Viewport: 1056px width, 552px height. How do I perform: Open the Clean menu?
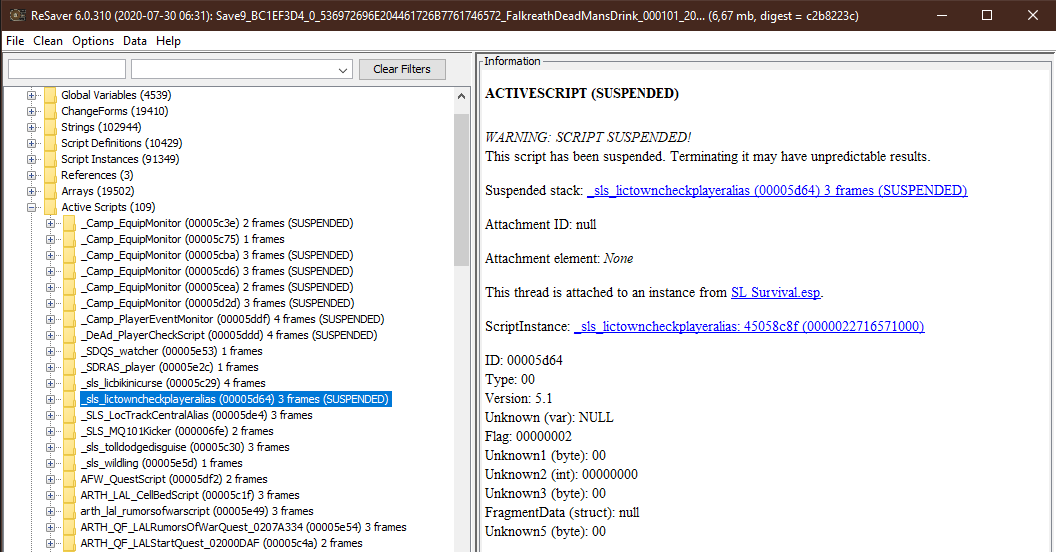(48, 41)
